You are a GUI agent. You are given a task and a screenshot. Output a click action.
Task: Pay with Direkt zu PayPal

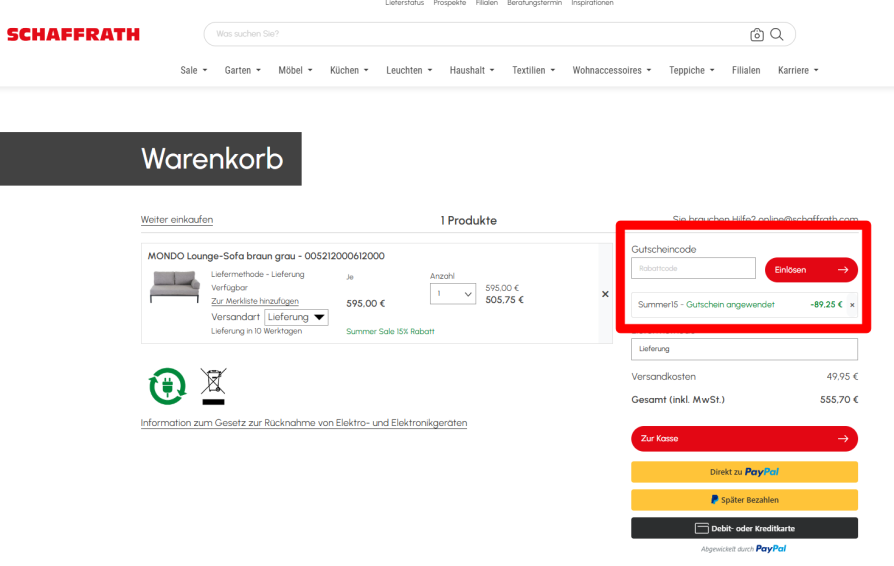point(744,472)
